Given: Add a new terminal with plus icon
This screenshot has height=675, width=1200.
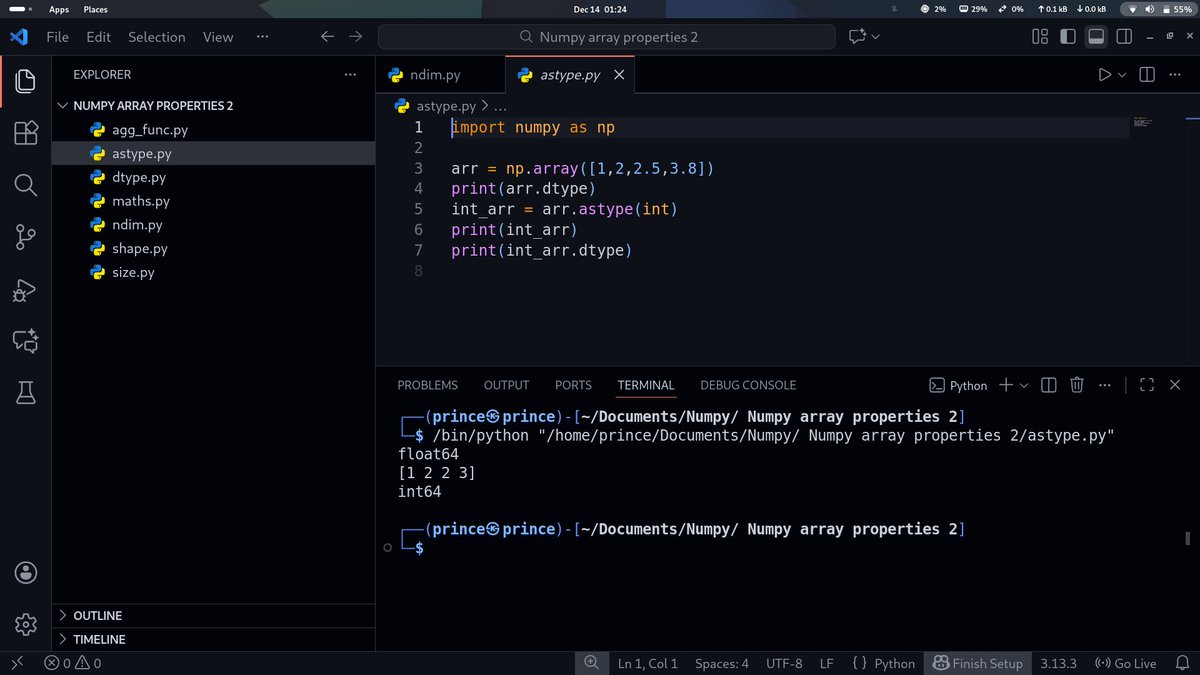Looking at the screenshot, I should 1006,385.
